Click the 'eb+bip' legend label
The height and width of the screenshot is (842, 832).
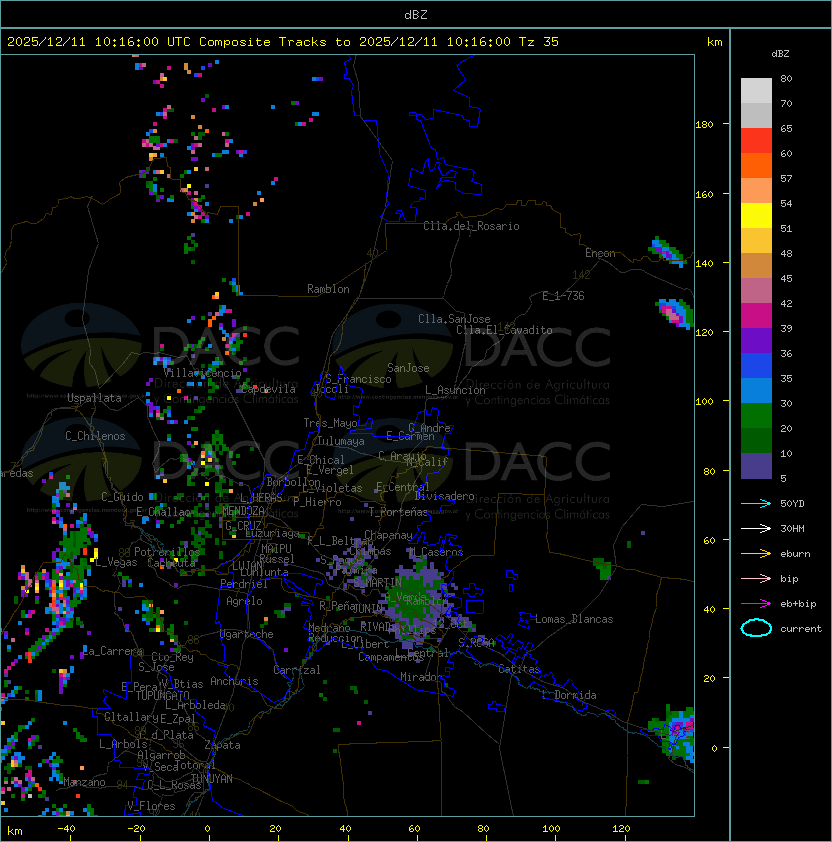[798, 604]
